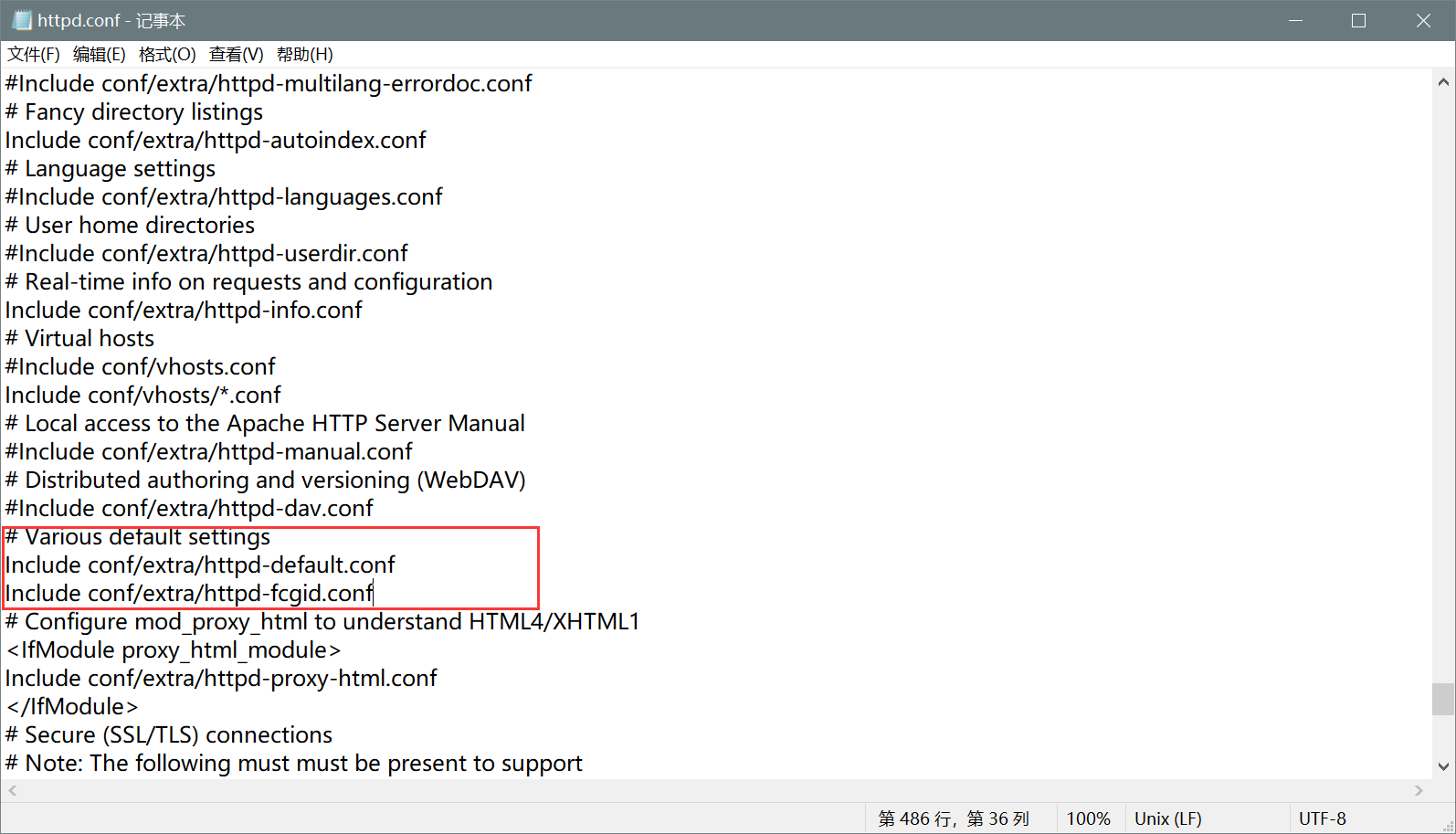
Task: Click the '# Real-time info on requests' comment
Action: [248, 282]
